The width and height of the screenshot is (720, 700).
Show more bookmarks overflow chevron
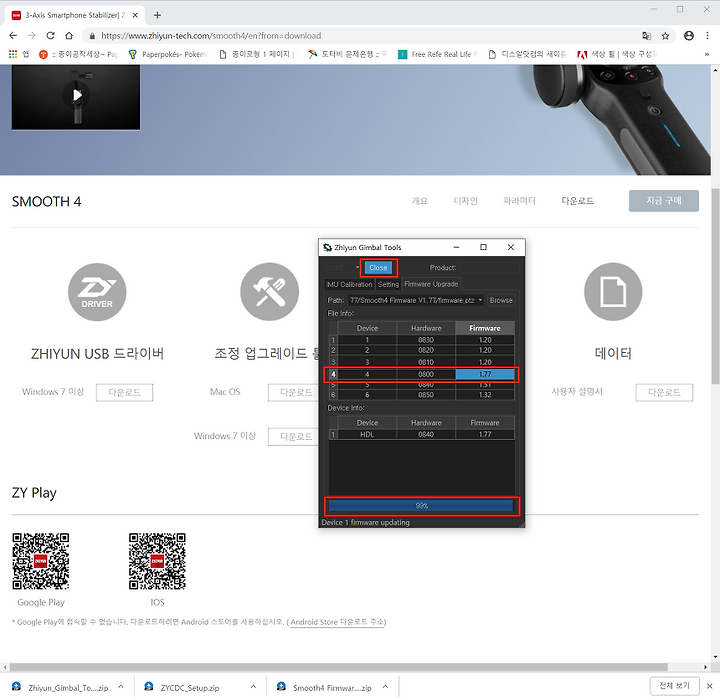click(x=706, y=54)
